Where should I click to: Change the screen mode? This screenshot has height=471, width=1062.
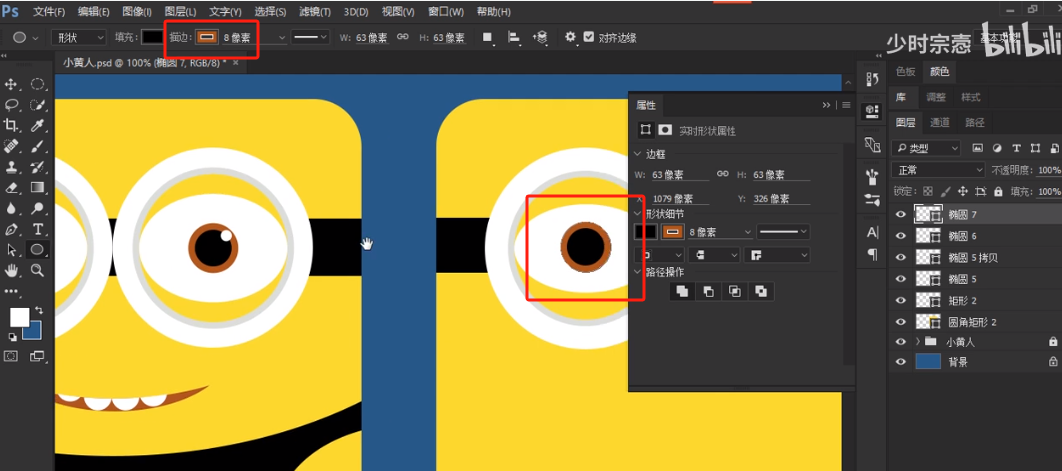point(37,356)
